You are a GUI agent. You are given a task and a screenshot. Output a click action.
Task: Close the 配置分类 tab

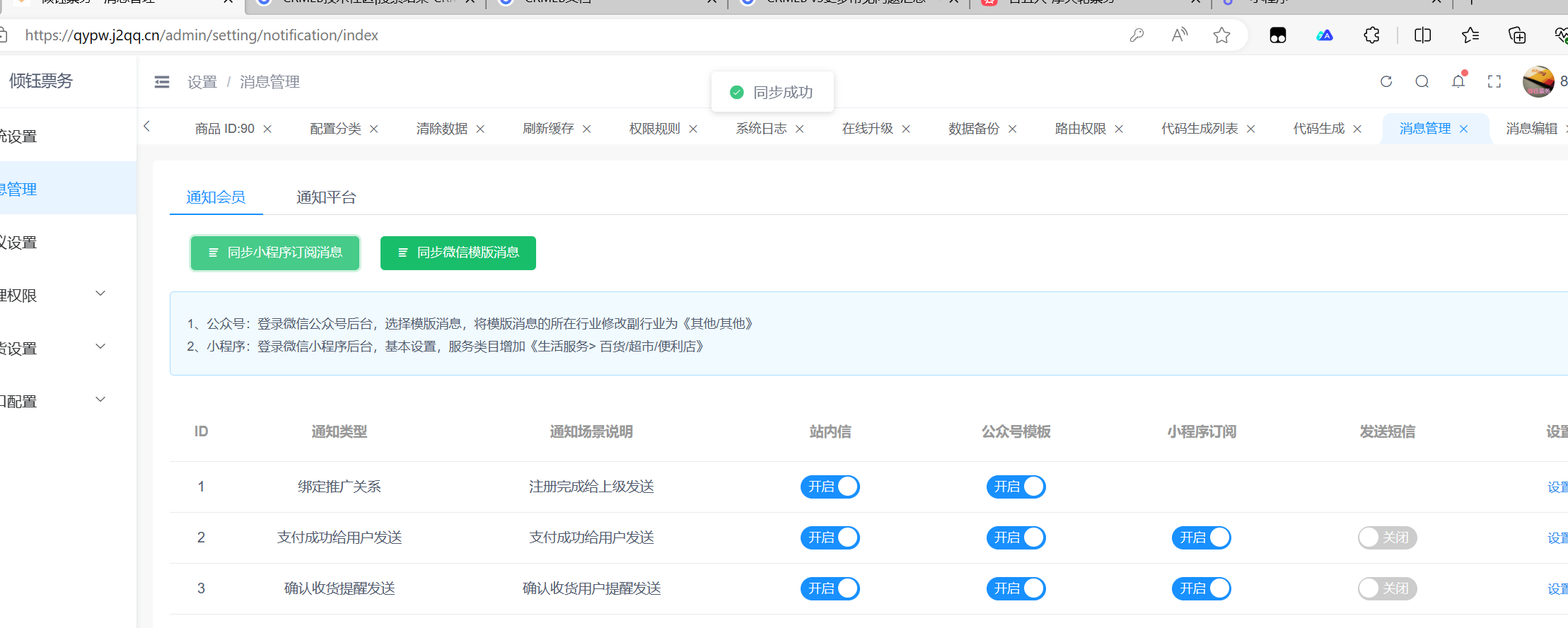[374, 129]
